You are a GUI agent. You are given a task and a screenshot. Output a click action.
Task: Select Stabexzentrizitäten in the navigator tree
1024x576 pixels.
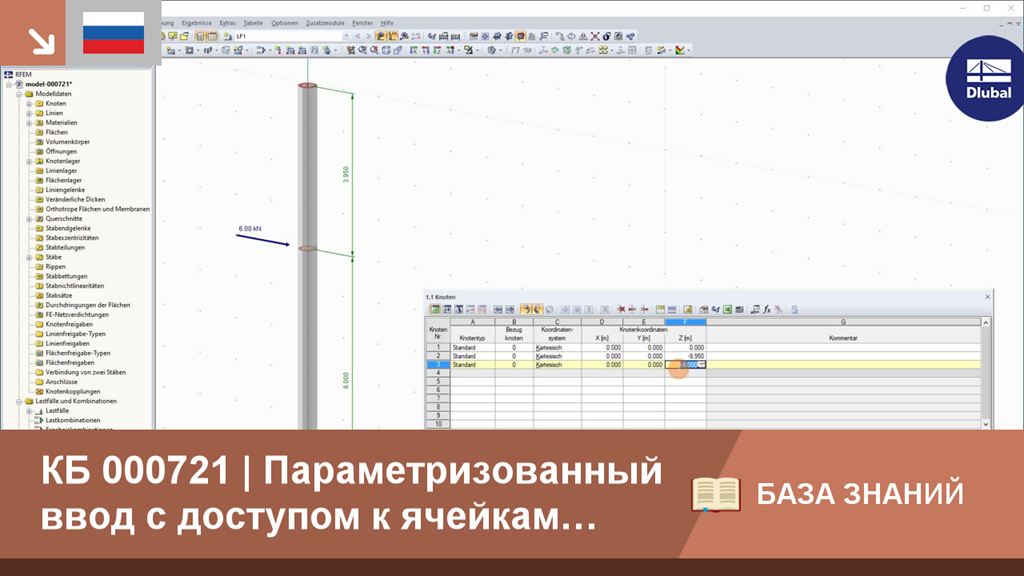click(x=72, y=238)
